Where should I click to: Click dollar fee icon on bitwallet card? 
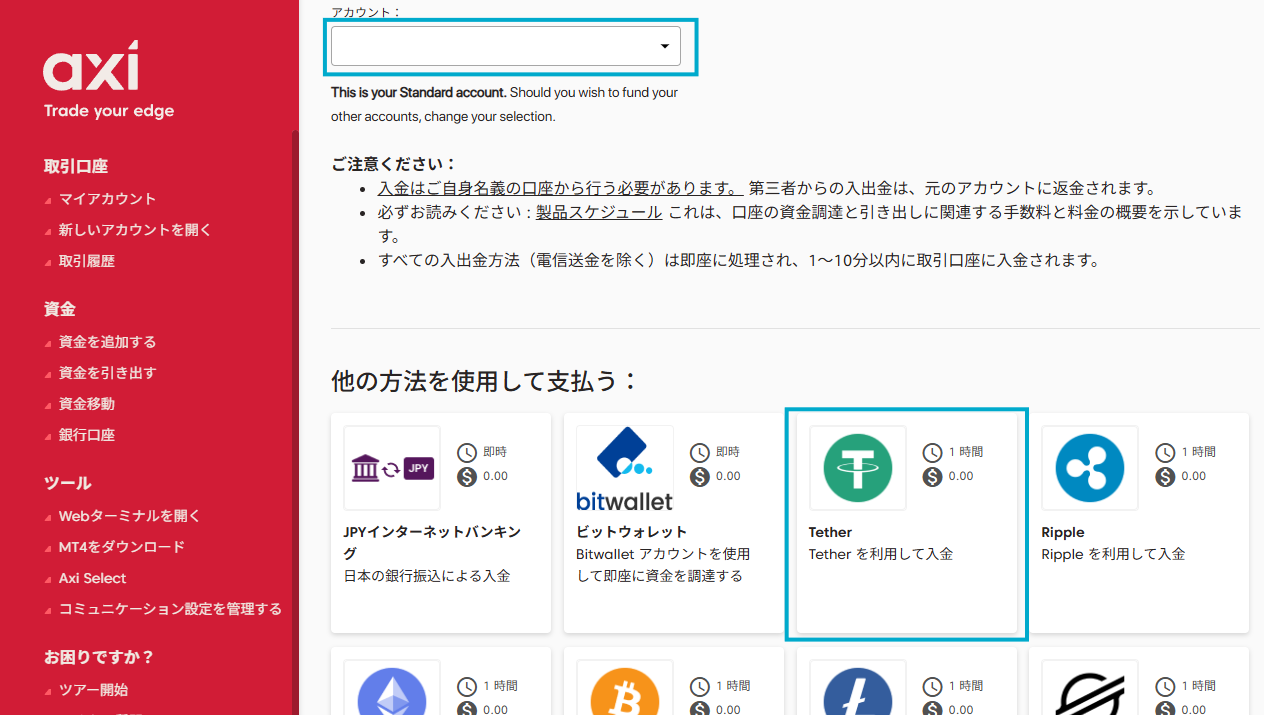coord(700,477)
